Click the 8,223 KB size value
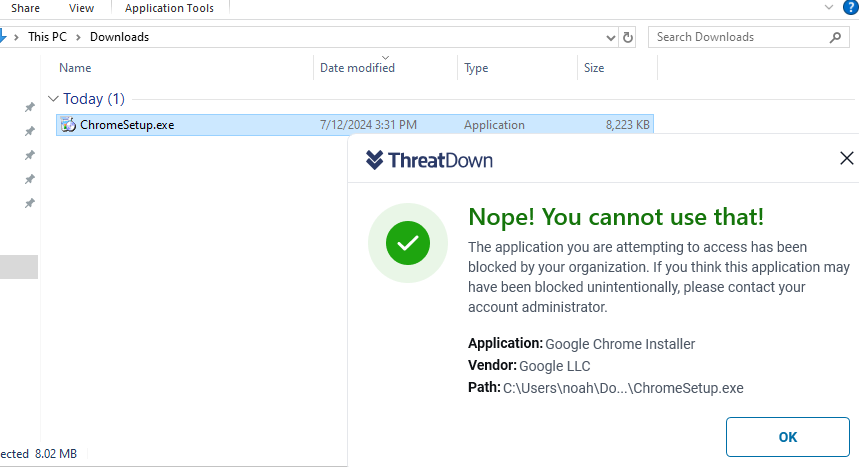This screenshot has height=467, width=859. coord(627,125)
